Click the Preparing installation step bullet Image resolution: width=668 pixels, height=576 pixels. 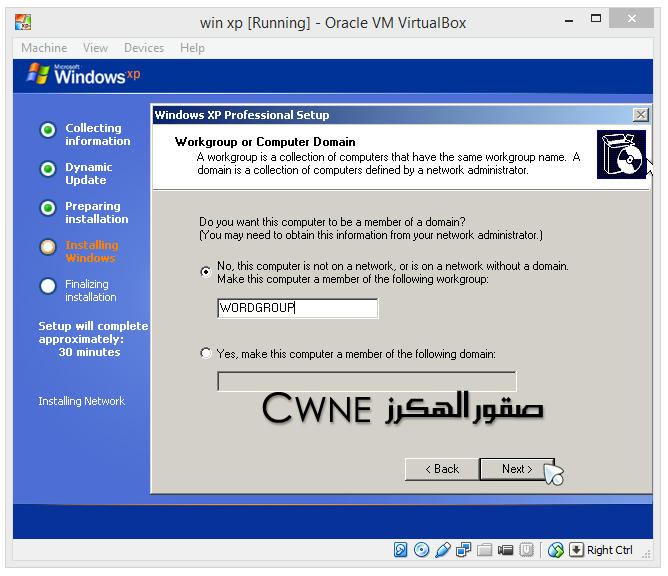click(x=48, y=208)
